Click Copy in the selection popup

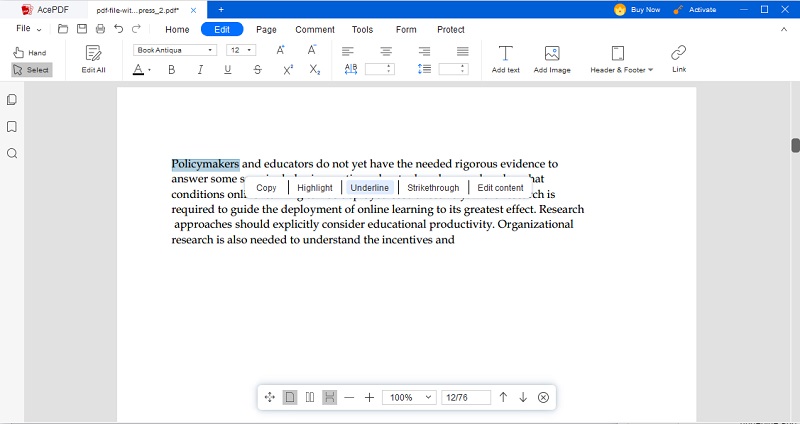266,188
